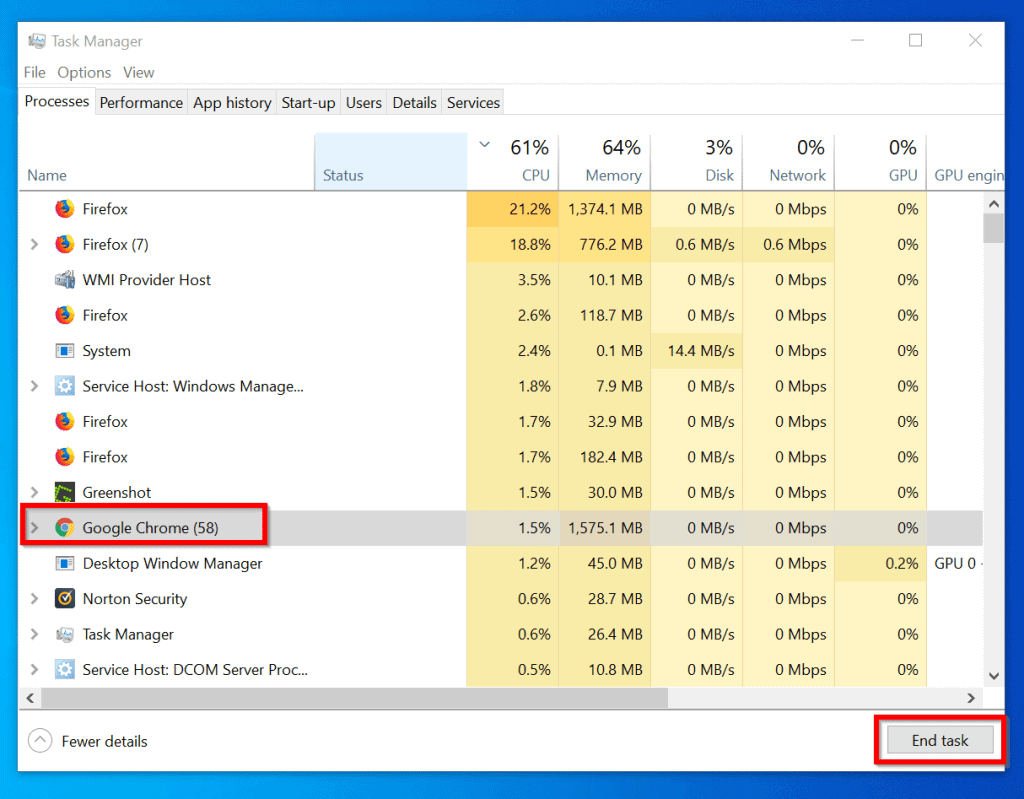Click the Firefox (7) process icon
1024x799 pixels.
click(x=64, y=244)
